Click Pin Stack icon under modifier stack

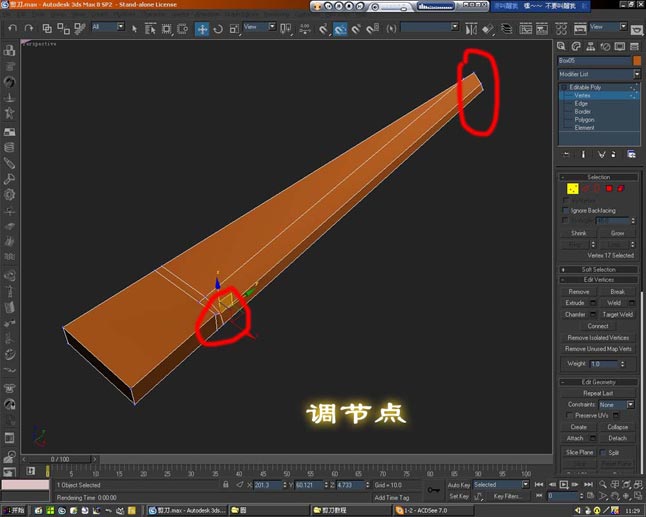point(566,154)
